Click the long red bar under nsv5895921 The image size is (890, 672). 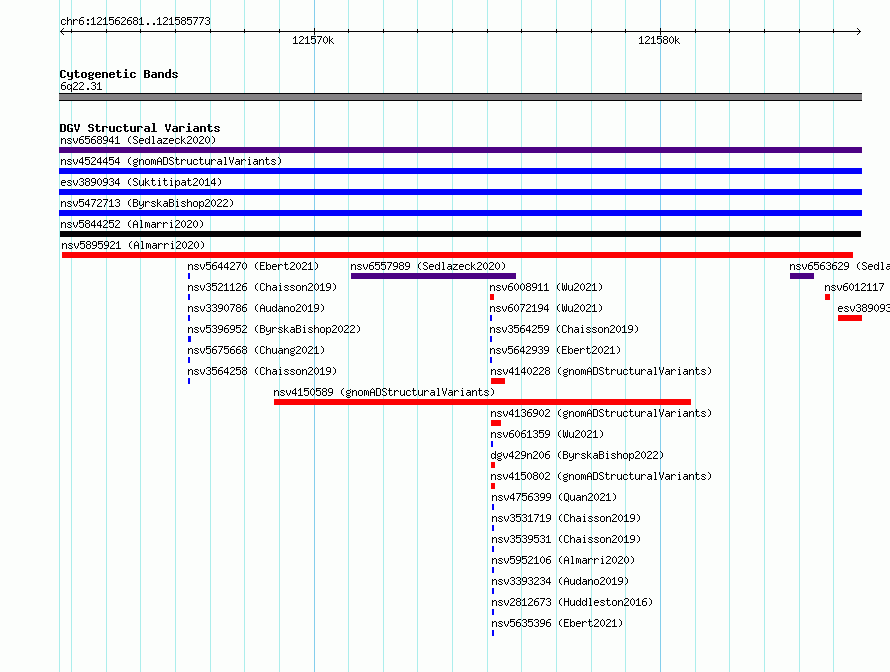click(457, 255)
